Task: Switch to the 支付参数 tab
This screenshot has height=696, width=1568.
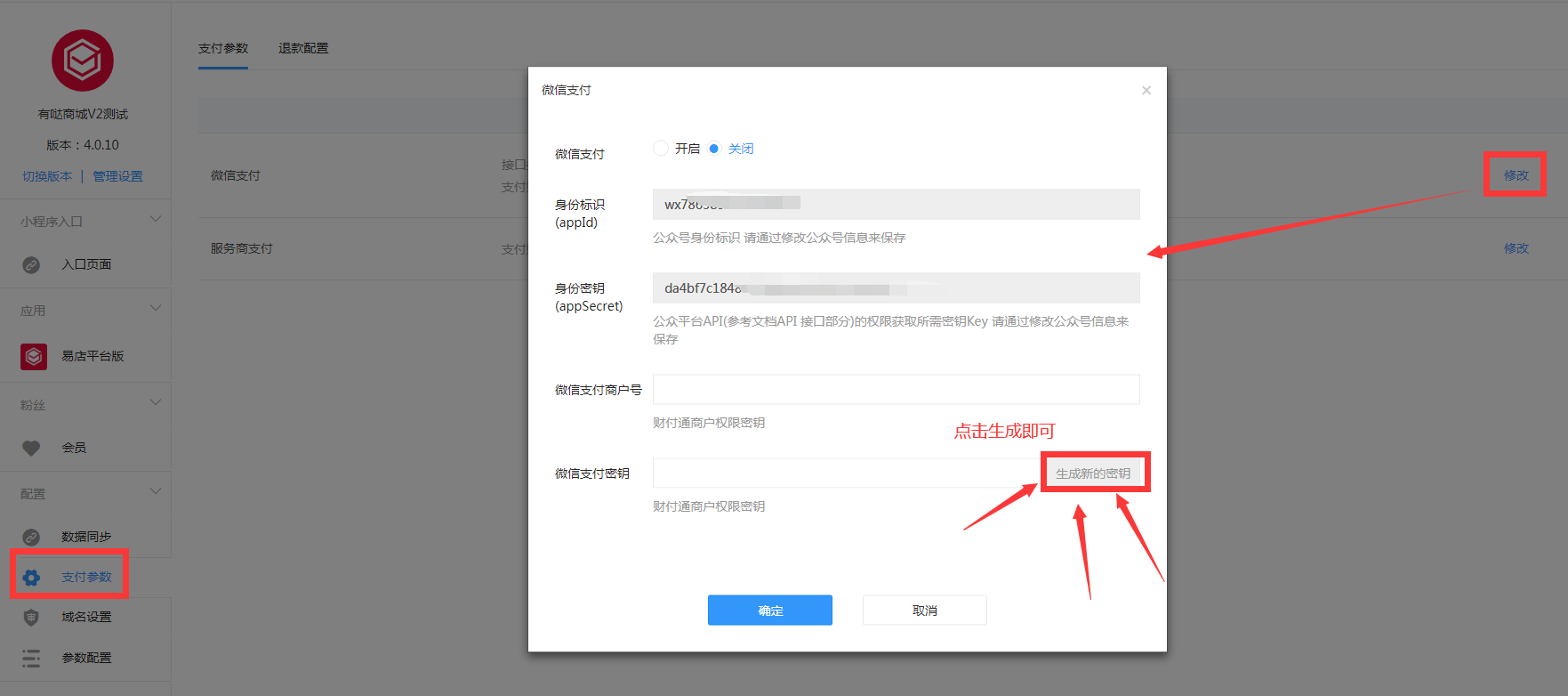Action: coord(223,48)
